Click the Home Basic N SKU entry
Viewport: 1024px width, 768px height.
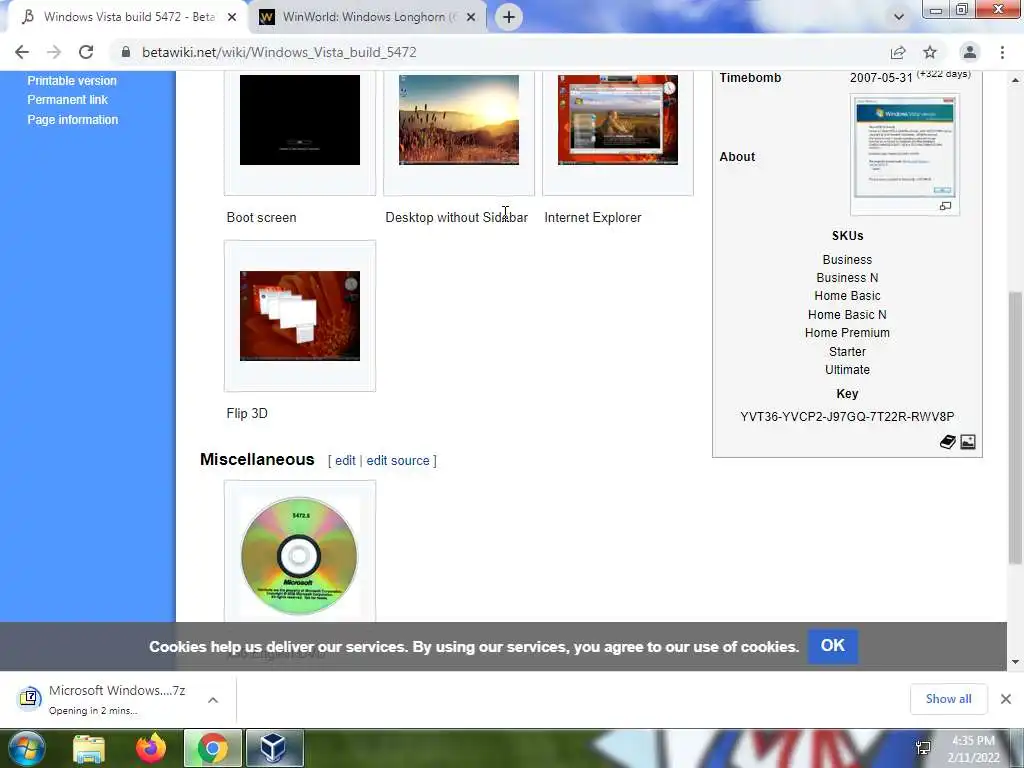847,314
